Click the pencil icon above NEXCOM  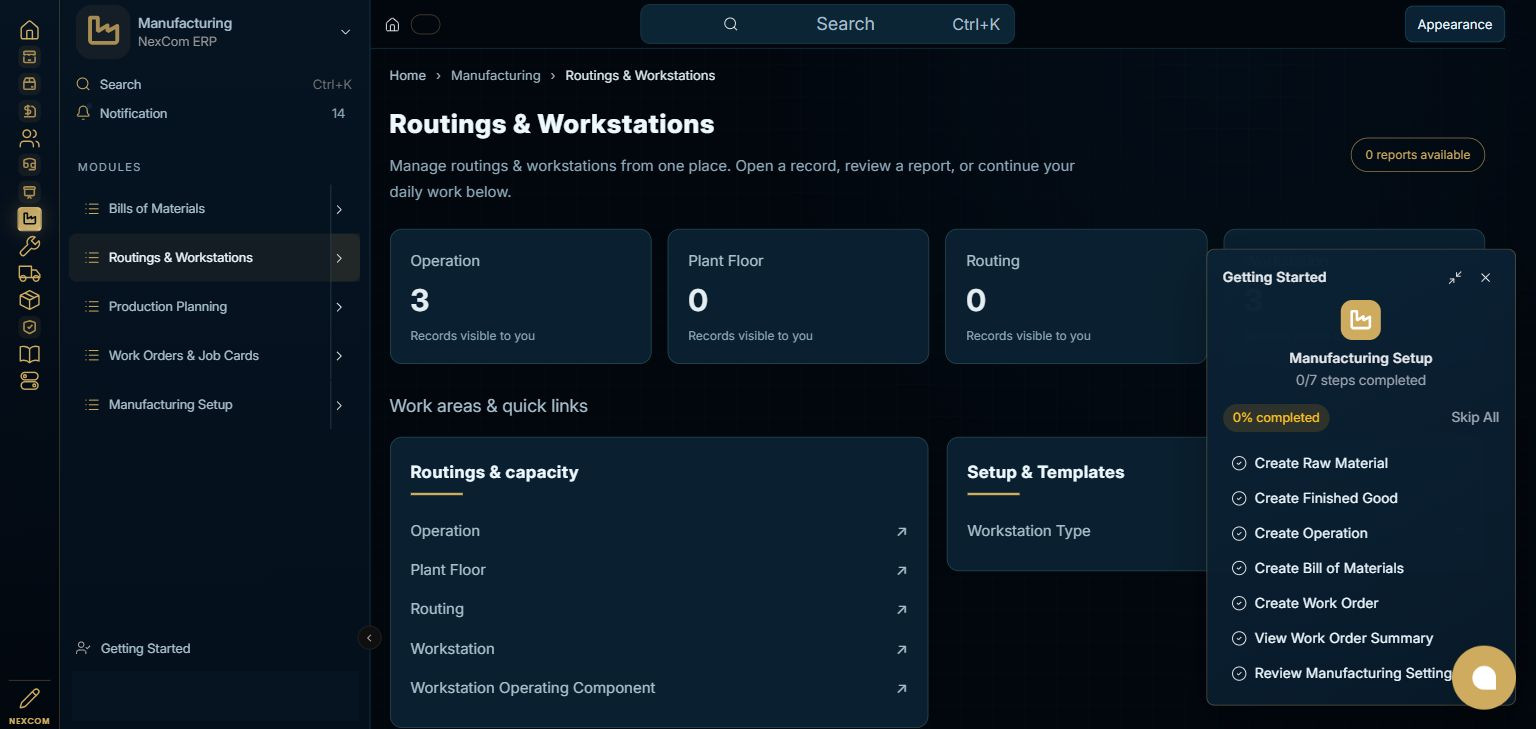[x=29, y=698]
